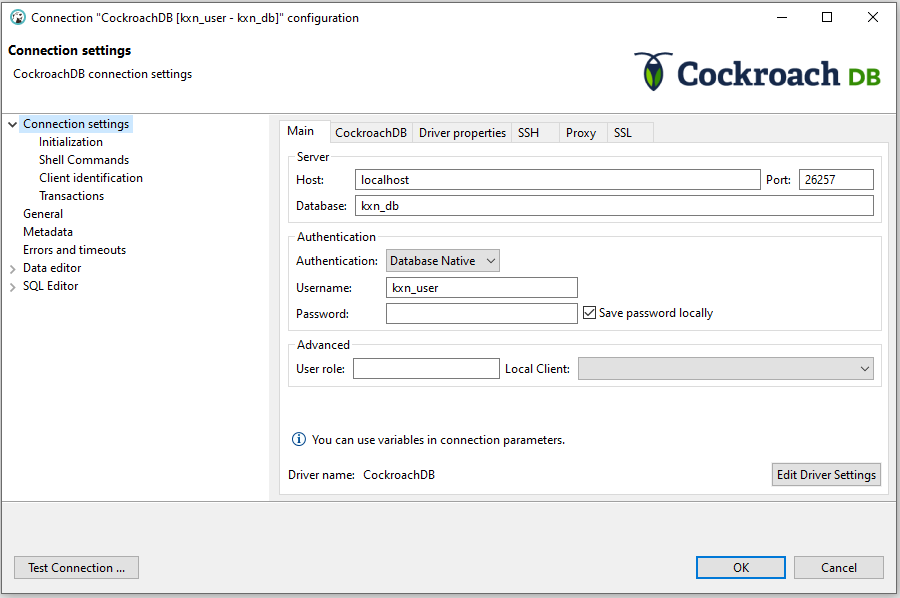Confirm with the OK button
This screenshot has height=598, width=900.
(740, 568)
